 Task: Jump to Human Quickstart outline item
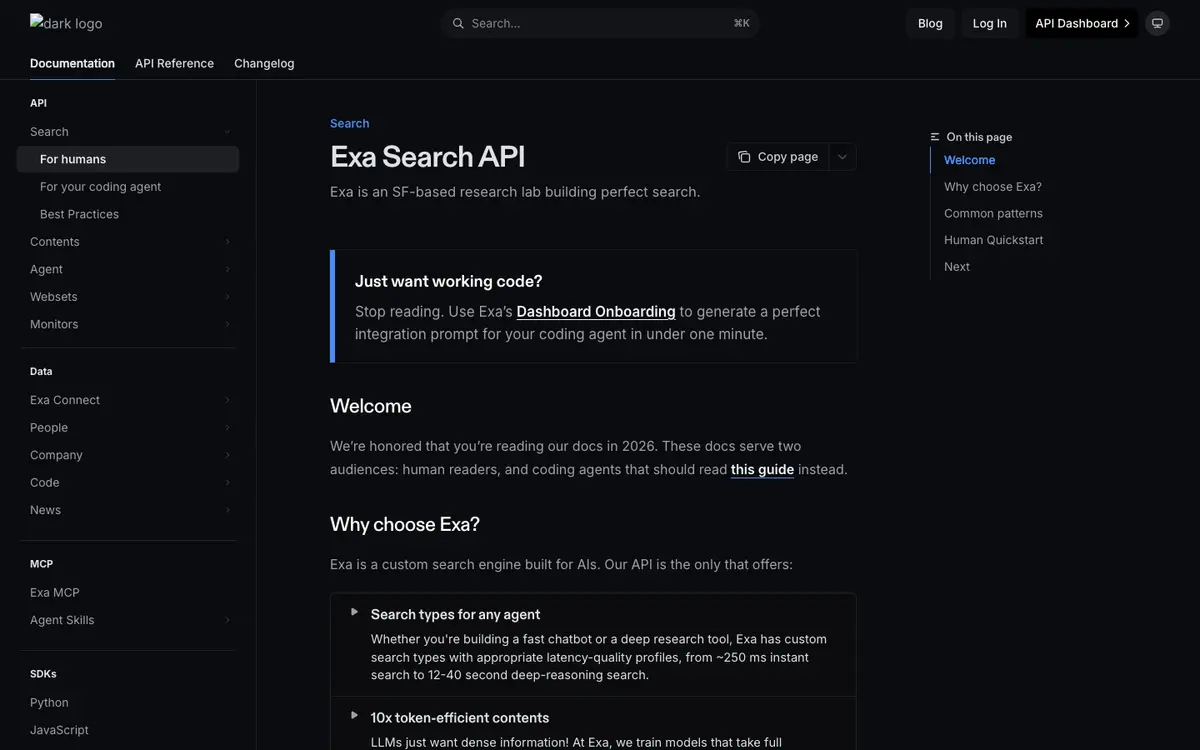(x=994, y=240)
